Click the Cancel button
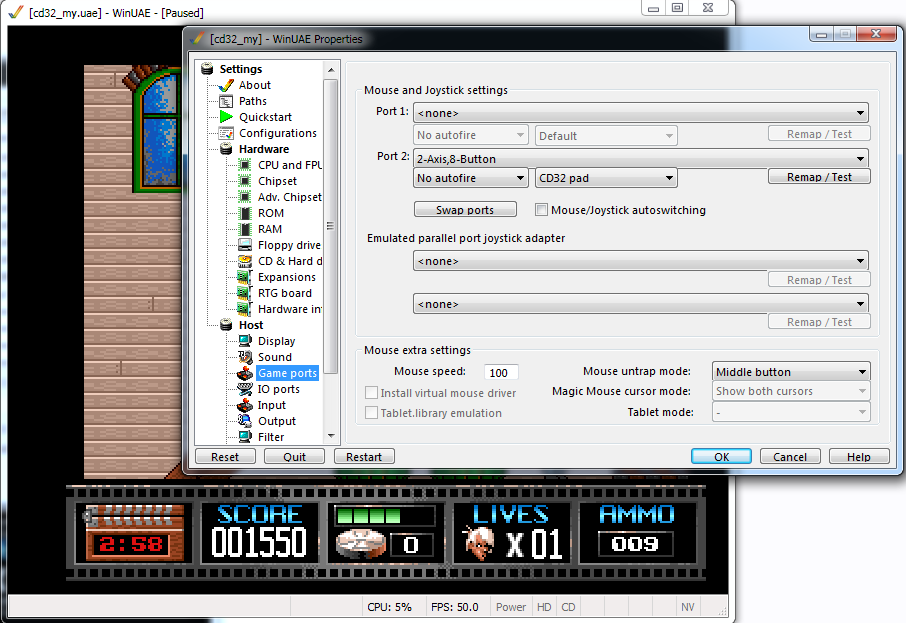Screen dimensions: 906x623 pyautogui.click(x=790, y=457)
